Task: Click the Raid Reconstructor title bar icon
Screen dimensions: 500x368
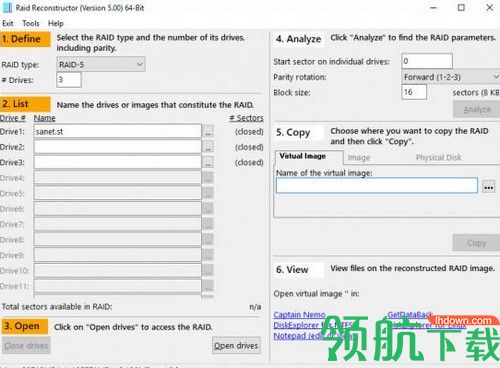Action: [7, 8]
